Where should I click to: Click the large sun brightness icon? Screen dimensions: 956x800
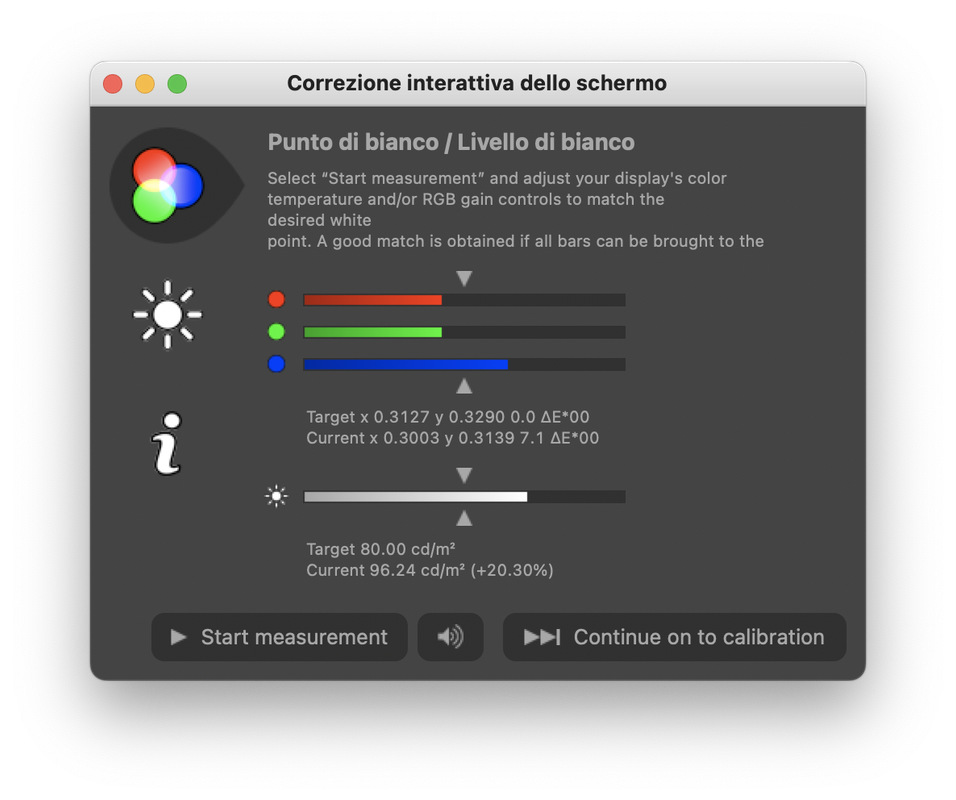click(x=168, y=315)
